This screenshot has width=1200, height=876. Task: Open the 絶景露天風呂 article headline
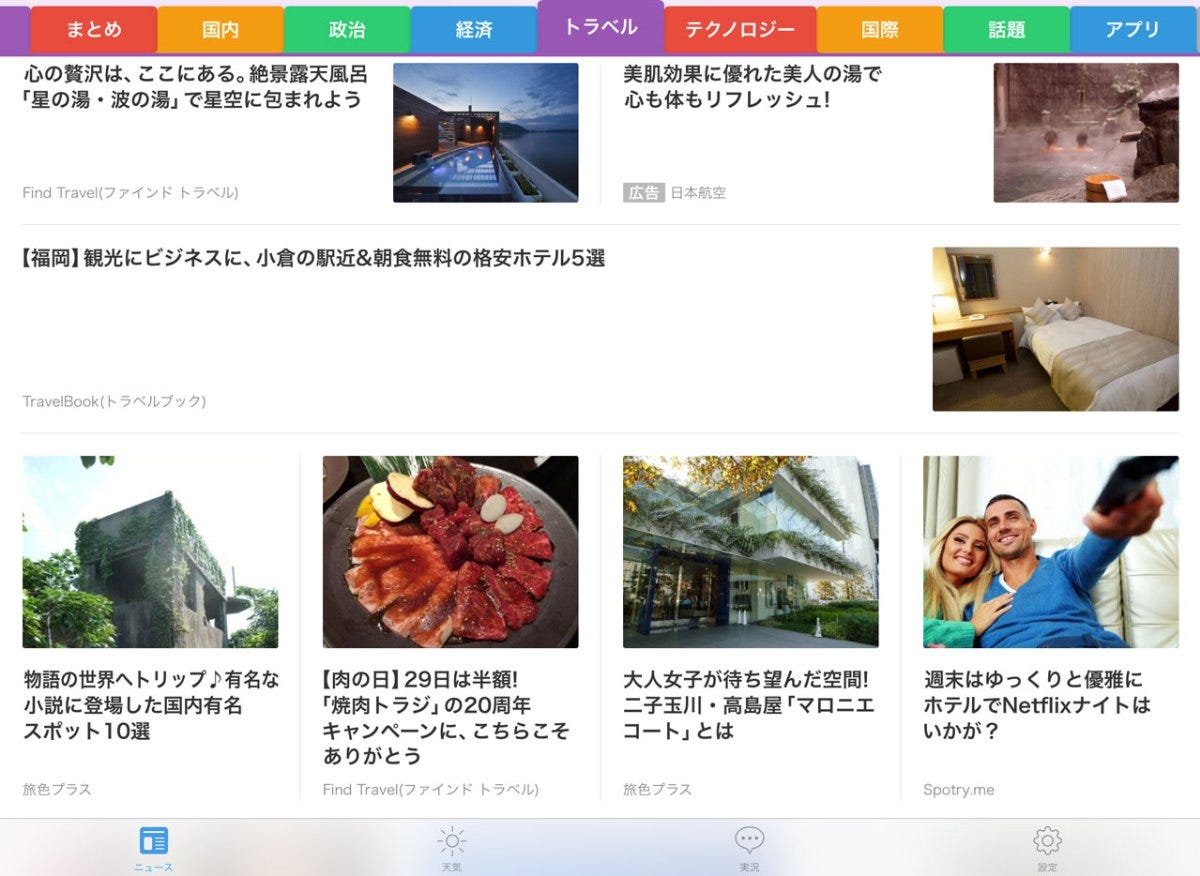[195, 87]
